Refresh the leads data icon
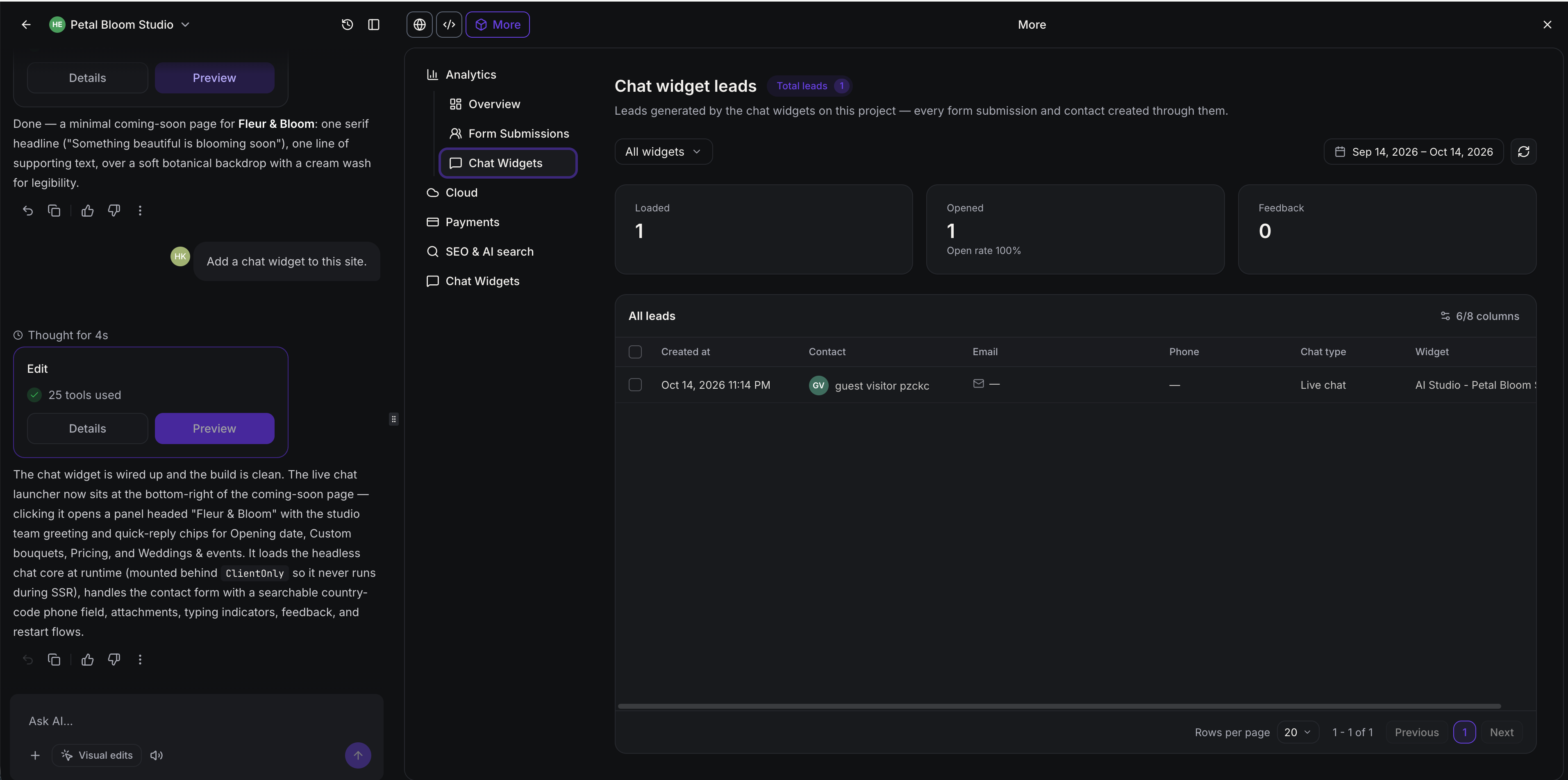 click(1523, 152)
